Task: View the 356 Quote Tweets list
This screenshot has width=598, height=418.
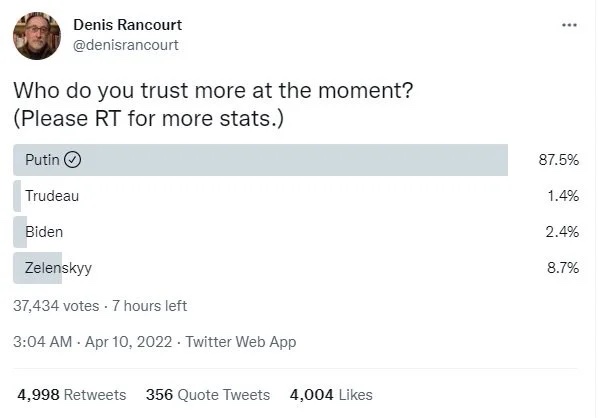Action: pos(208,395)
